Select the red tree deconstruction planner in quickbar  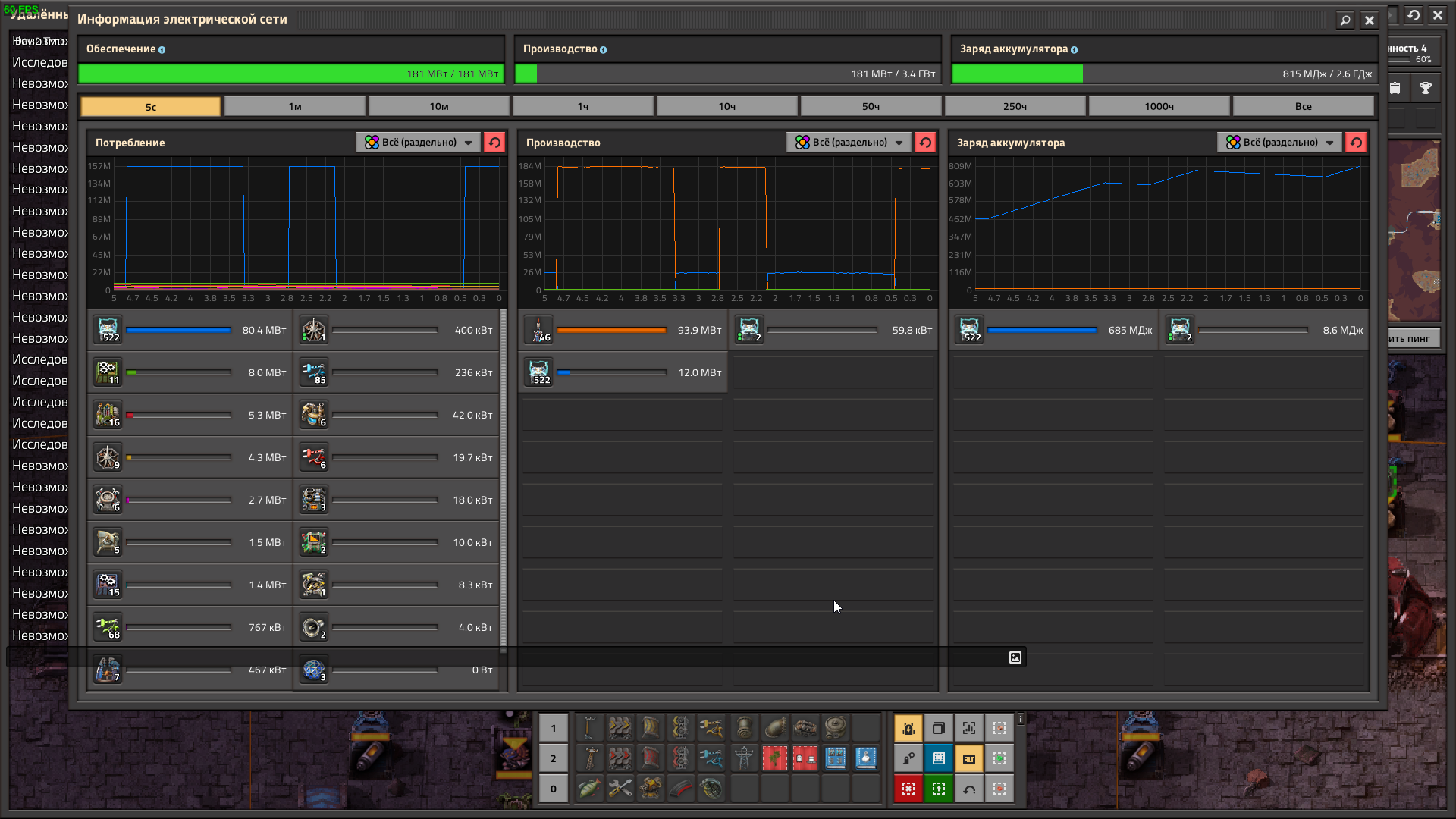[775, 758]
